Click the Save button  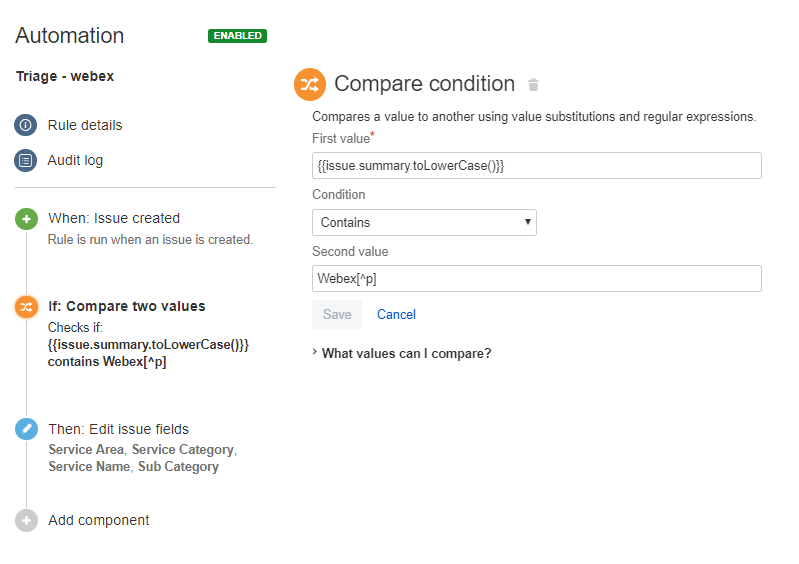(337, 314)
